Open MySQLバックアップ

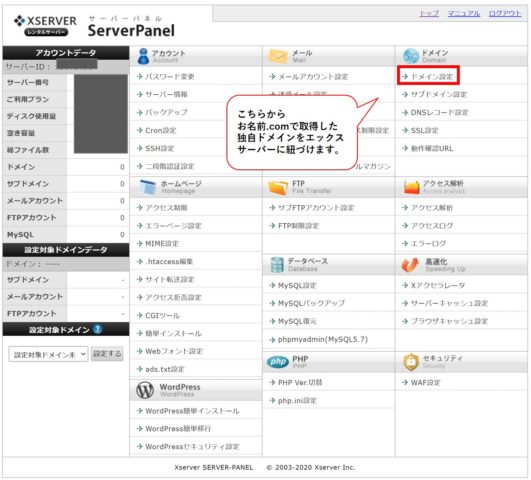pos(311,303)
